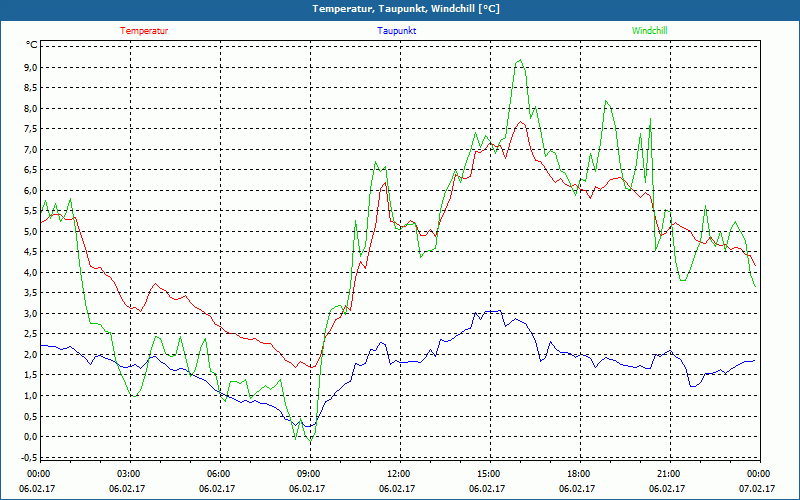This screenshot has width=800, height=500.
Task: Click the 6,0 y-axis label
Action: pyautogui.click(x=32, y=190)
